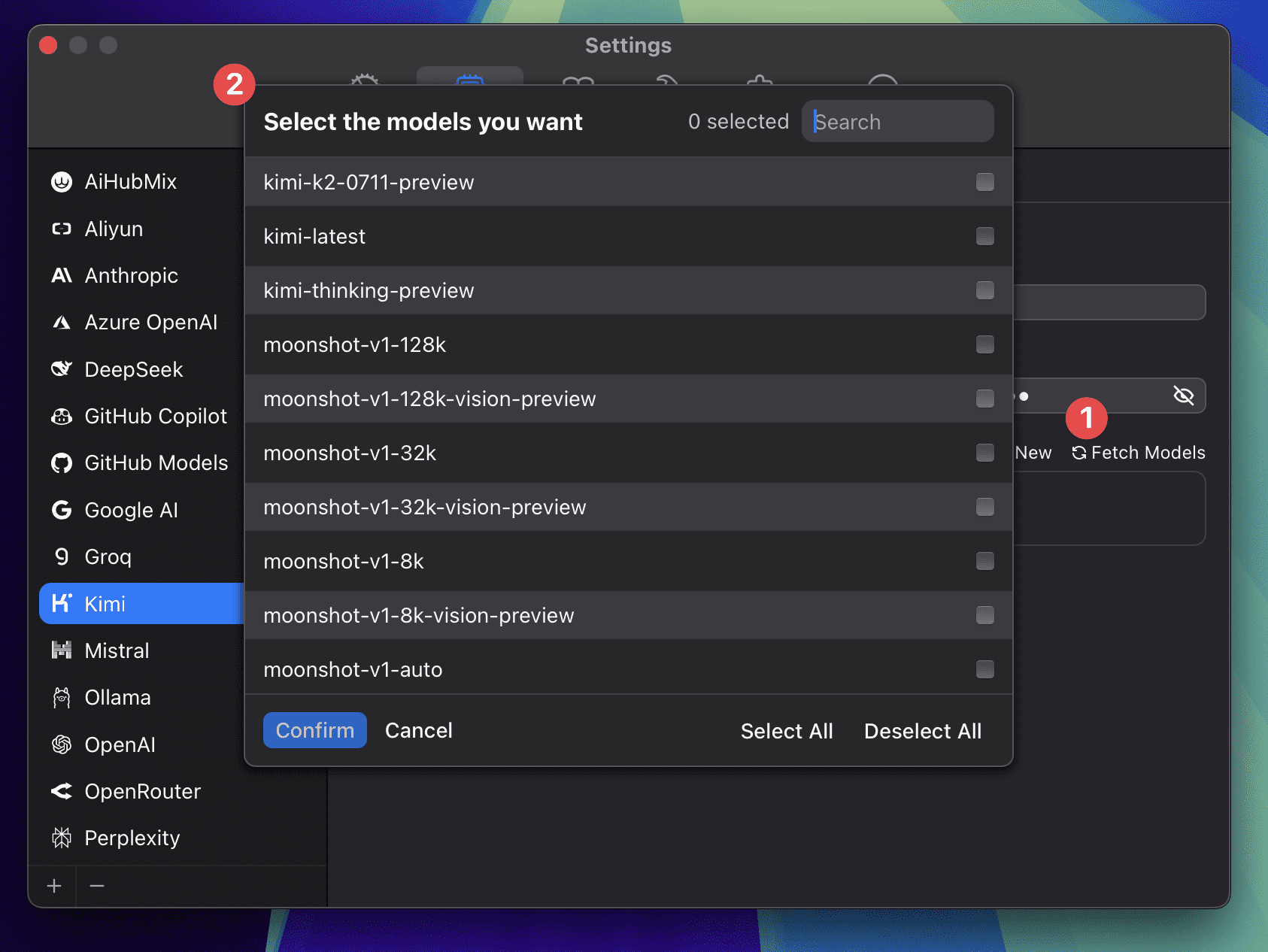Click kimi-thinking-preview model name

click(x=369, y=290)
